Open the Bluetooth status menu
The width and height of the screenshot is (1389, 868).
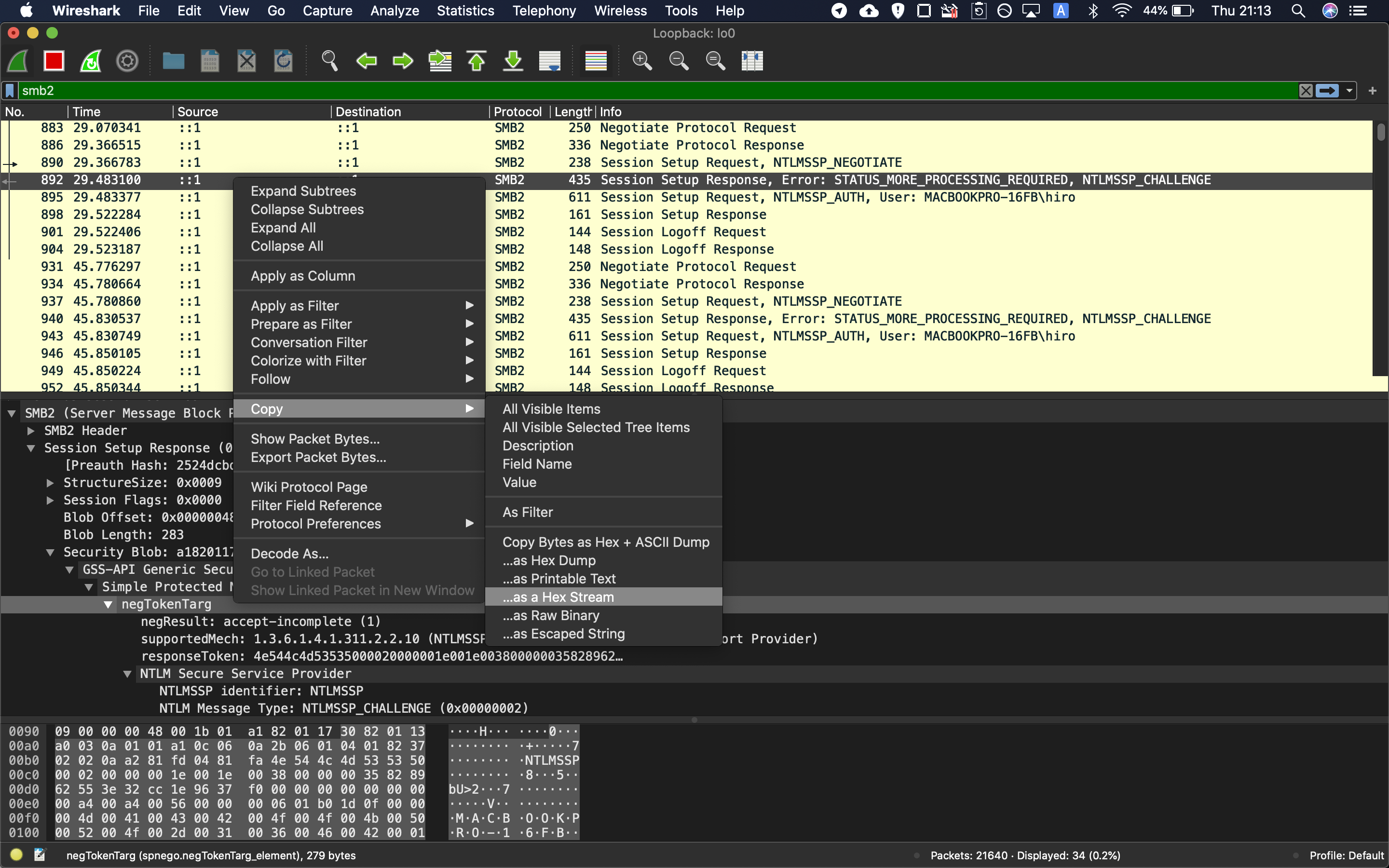tap(1093, 11)
